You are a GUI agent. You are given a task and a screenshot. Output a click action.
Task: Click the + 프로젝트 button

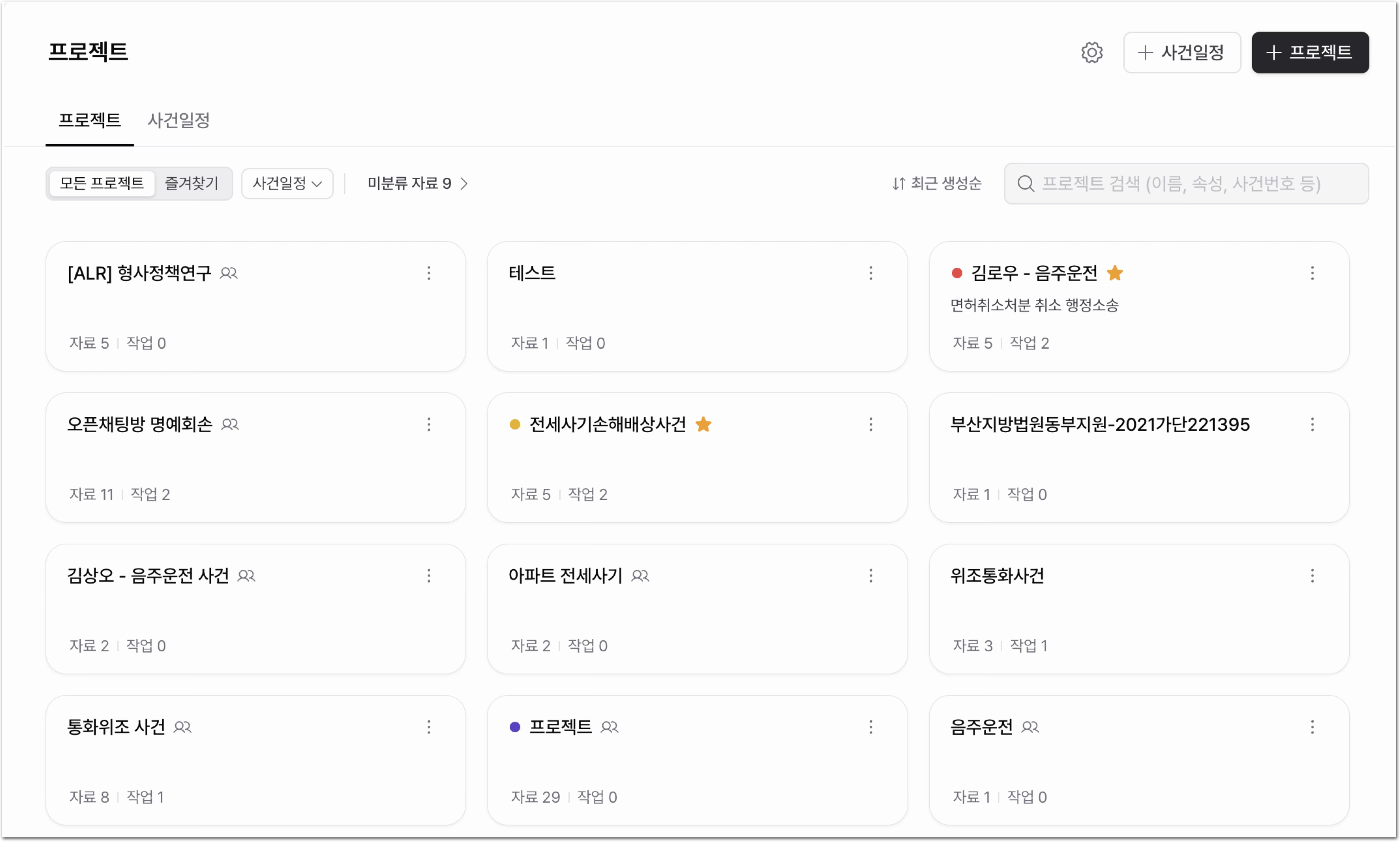pyautogui.click(x=1310, y=52)
